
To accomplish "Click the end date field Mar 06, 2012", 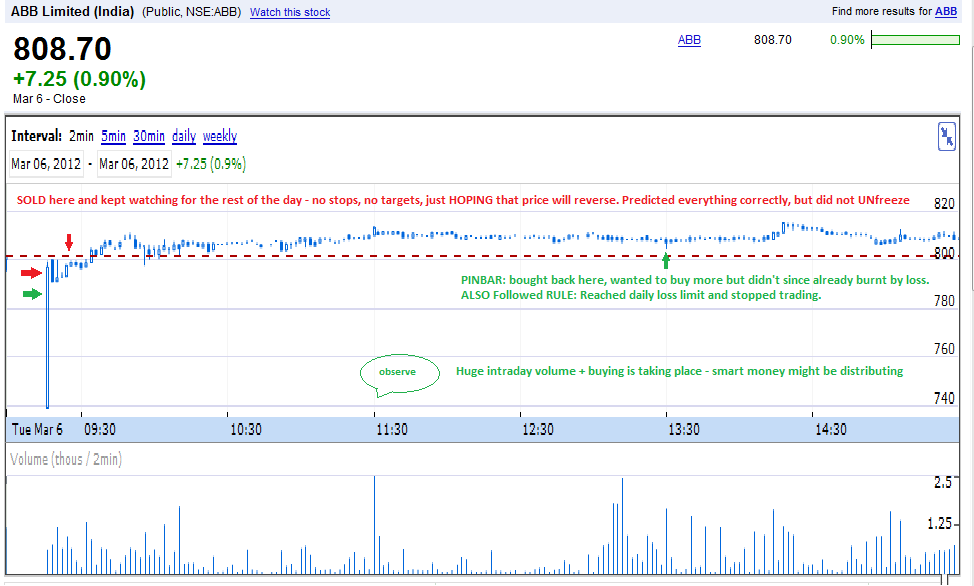I will coord(134,164).
